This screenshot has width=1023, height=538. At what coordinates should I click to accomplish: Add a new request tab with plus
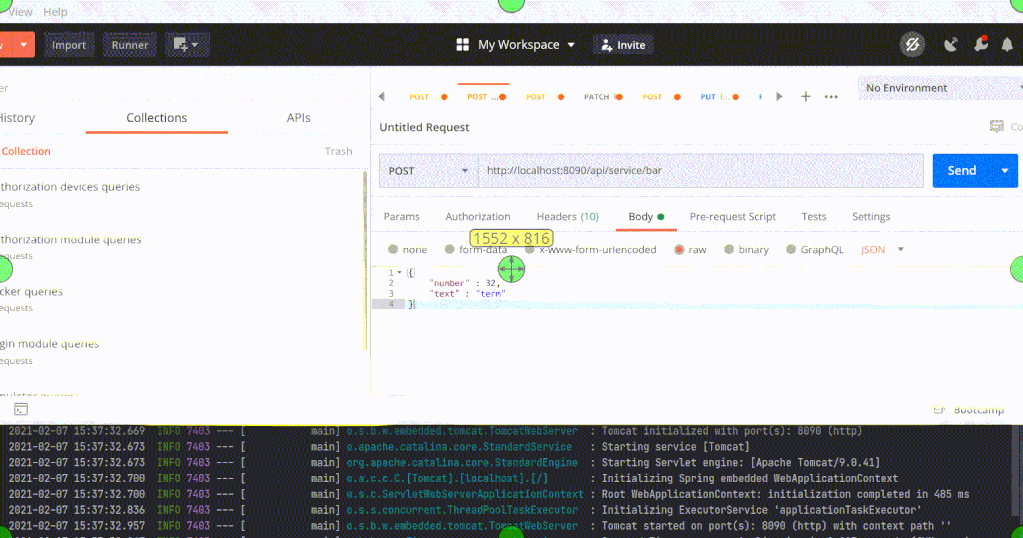pyautogui.click(x=806, y=97)
